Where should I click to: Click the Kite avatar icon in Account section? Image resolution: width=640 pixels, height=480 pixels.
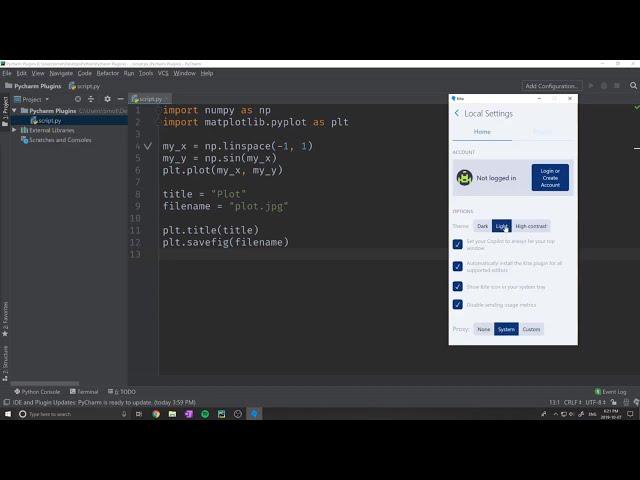pyautogui.click(x=464, y=178)
